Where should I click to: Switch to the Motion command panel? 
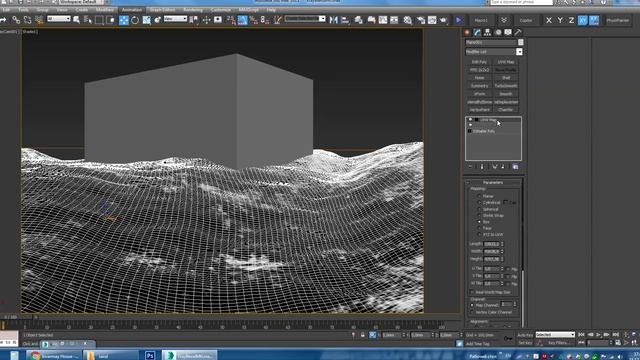498,32
